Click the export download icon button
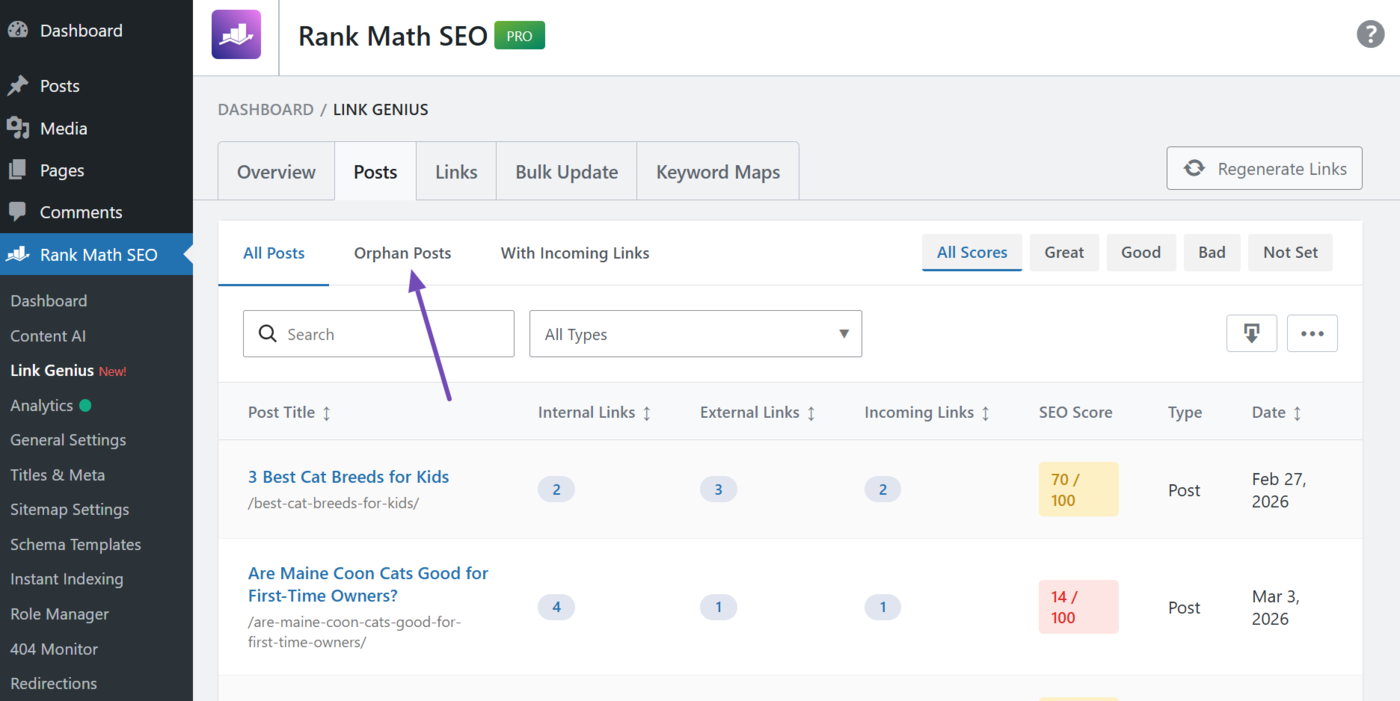 click(1251, 334)
